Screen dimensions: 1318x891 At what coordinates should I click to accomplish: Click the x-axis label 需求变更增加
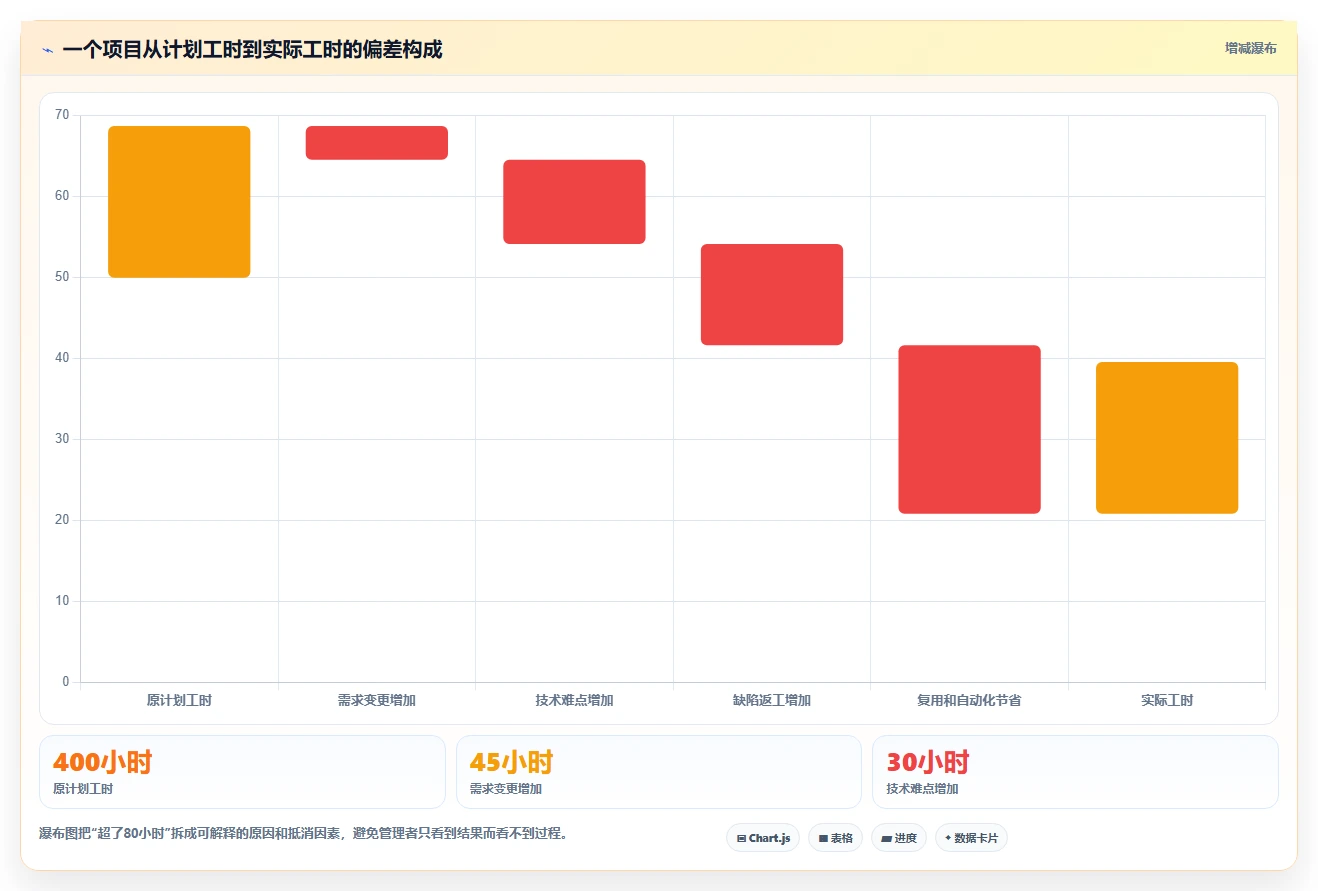[x=377, y=701]
